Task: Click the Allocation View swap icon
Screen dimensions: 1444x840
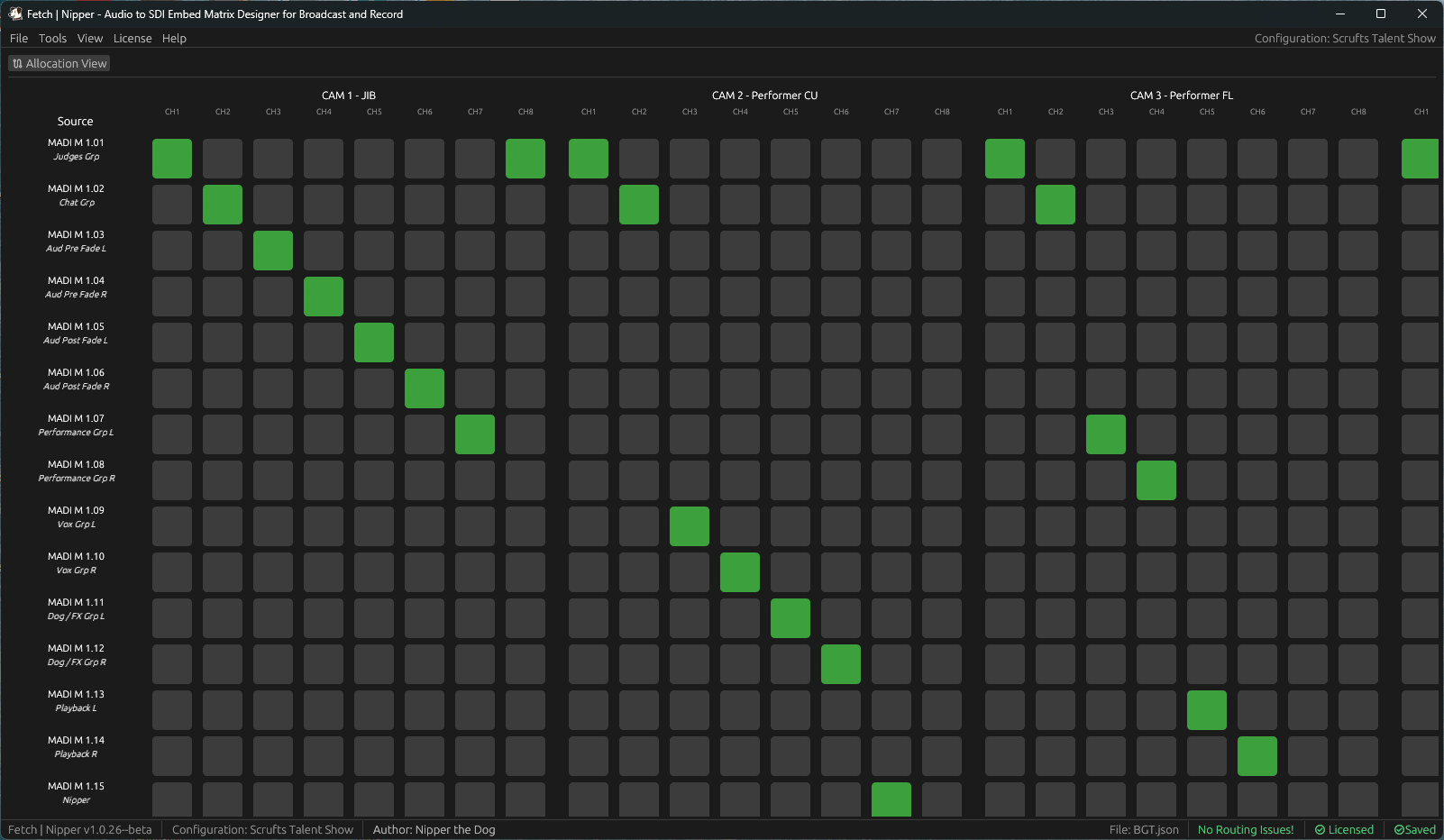Action: [16, 63]
